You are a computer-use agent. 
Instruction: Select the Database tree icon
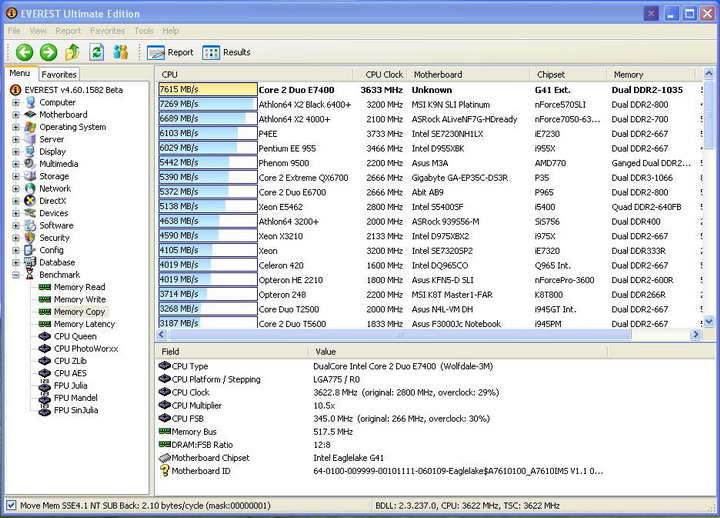(x=30, y=262)
